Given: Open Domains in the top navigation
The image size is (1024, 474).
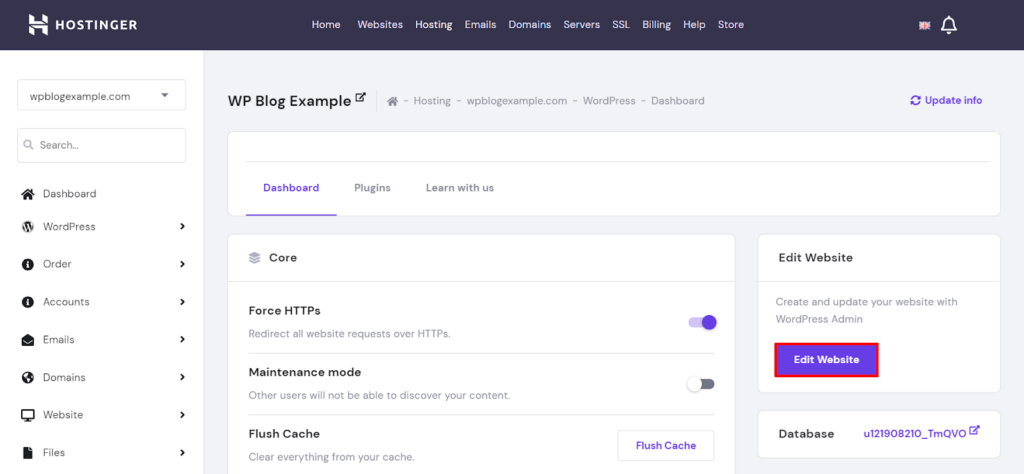Looking at the screenshot, I should point(530,25).
